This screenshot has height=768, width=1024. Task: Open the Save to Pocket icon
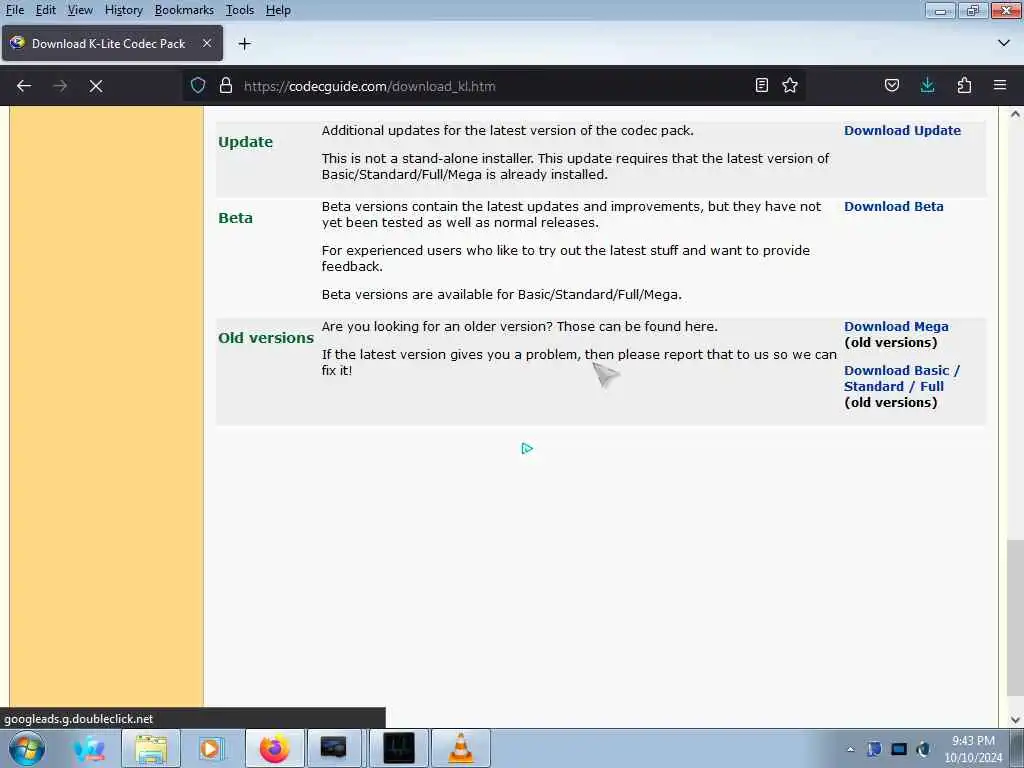892,86
